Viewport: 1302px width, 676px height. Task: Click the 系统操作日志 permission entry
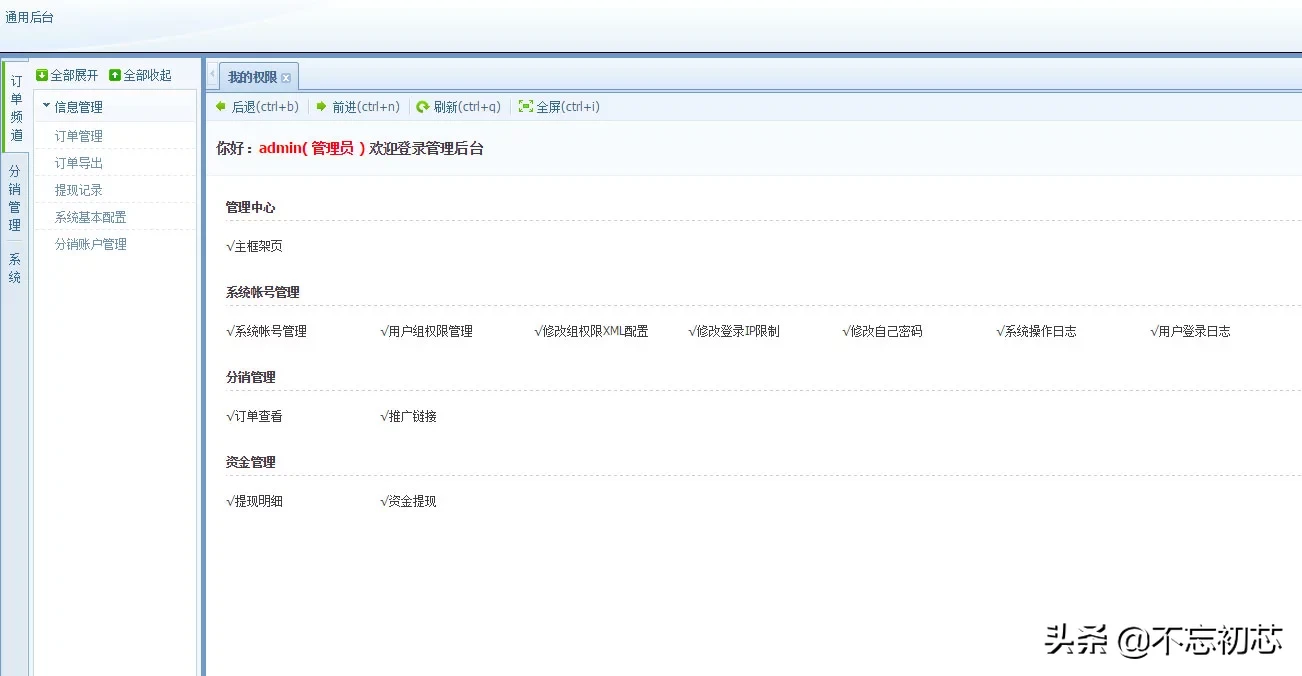tap(1037, 331)
